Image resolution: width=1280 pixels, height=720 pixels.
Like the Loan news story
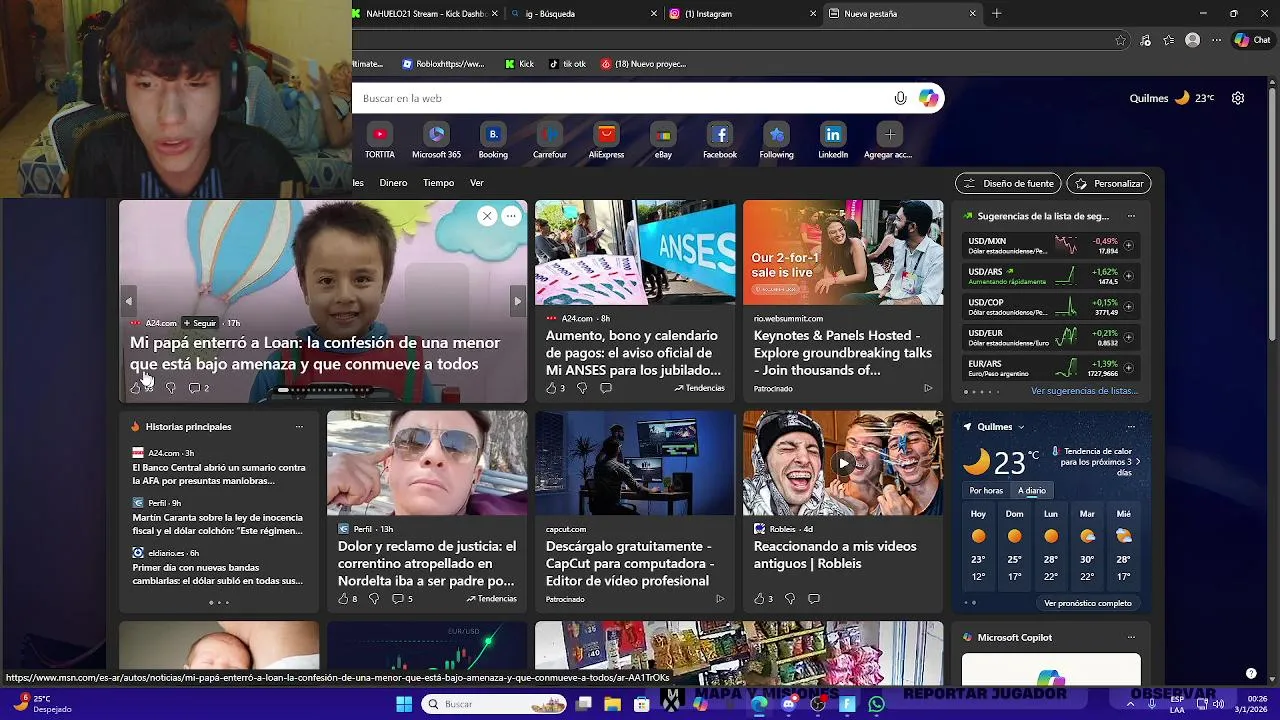tap(136, 388)
